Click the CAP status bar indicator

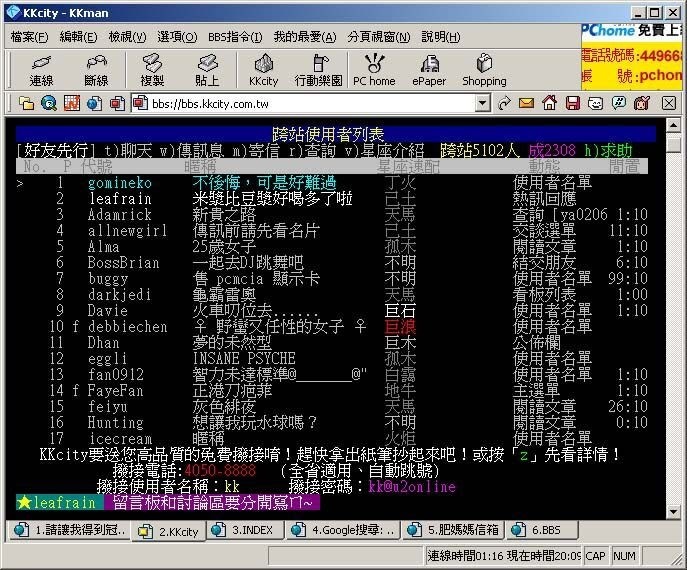[595, 556]
